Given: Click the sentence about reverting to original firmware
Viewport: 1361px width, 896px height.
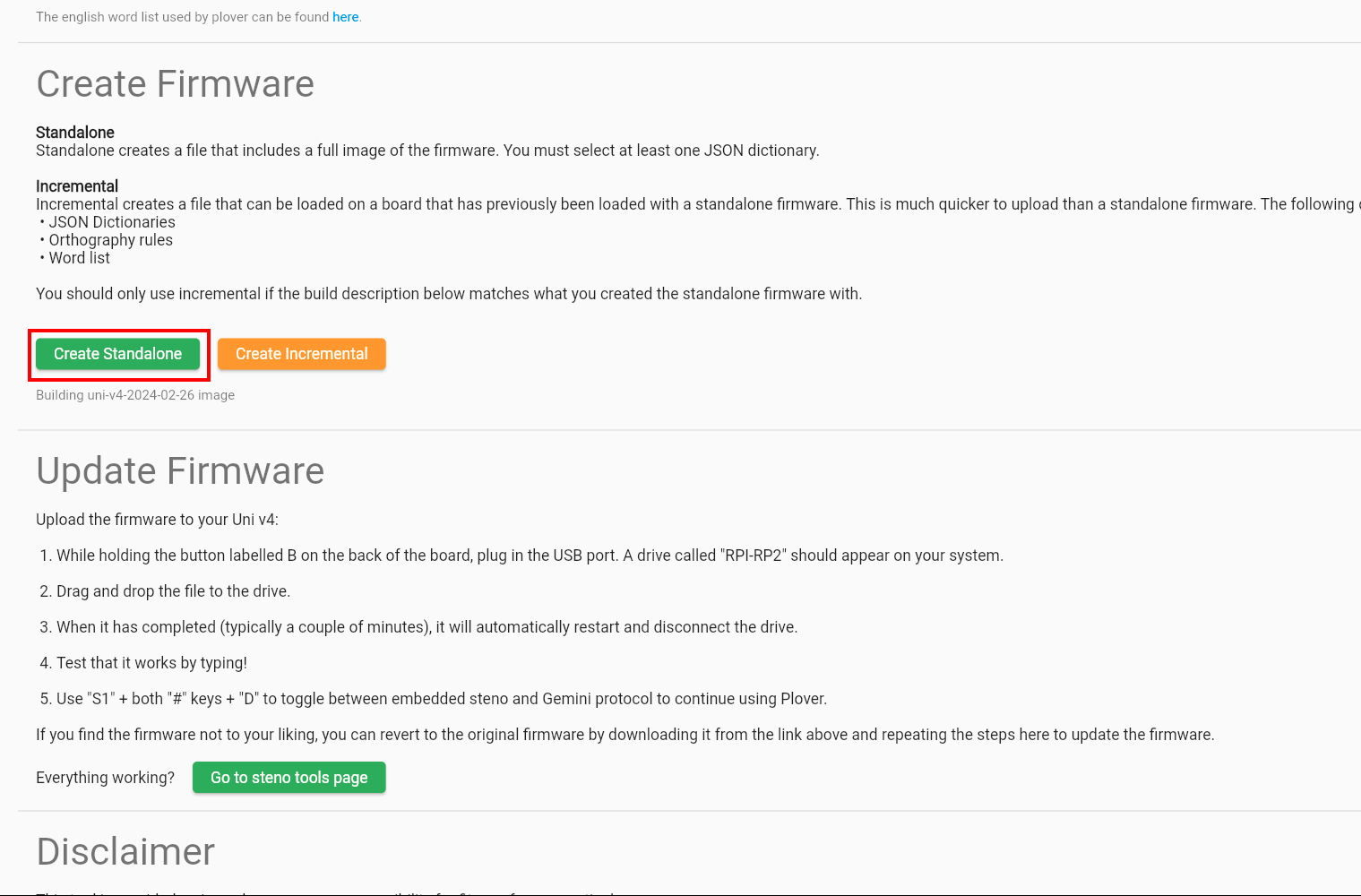Looking at the screenshot, I should (x=625, y=735).
